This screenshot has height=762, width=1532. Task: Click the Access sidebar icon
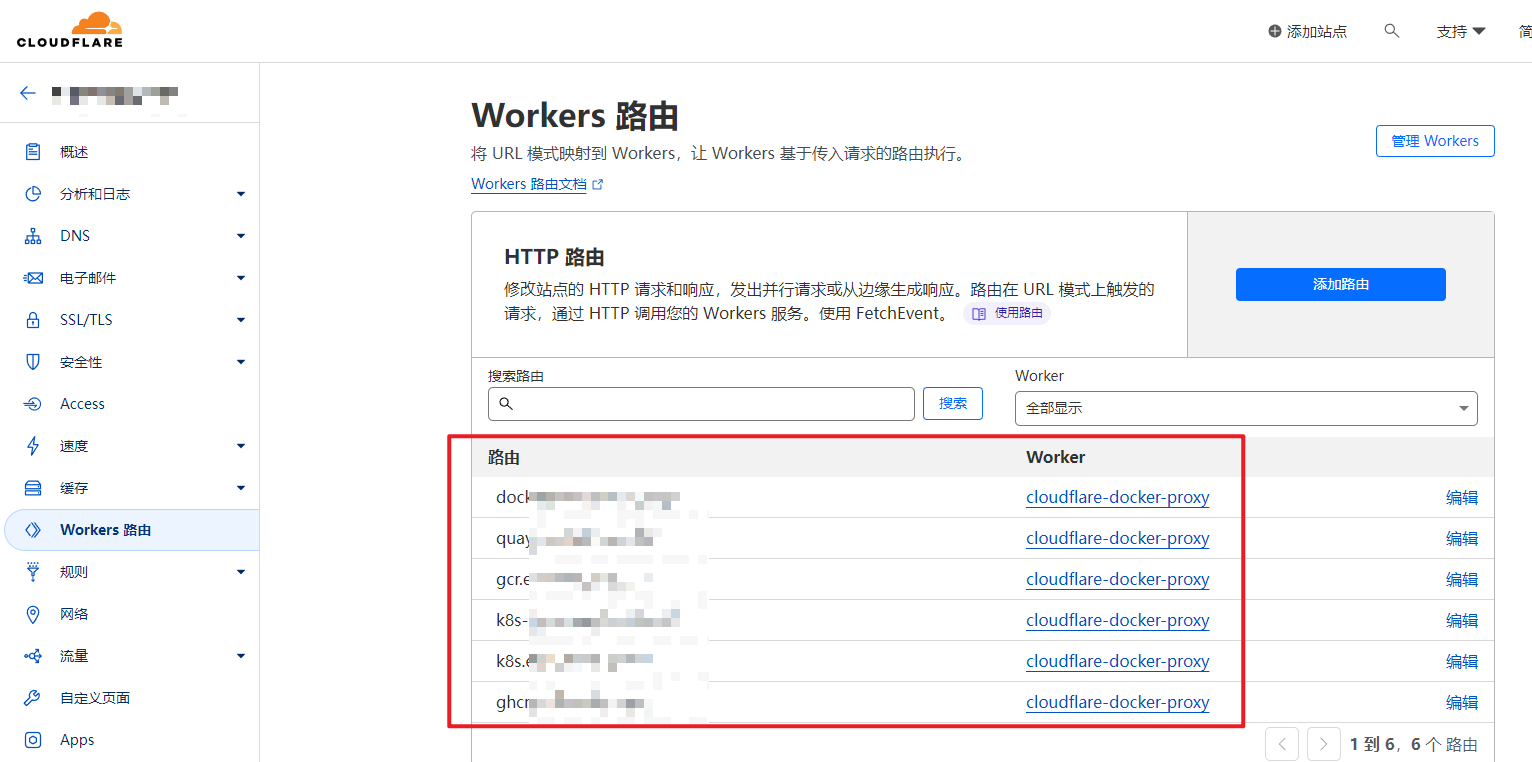point(33,404)
